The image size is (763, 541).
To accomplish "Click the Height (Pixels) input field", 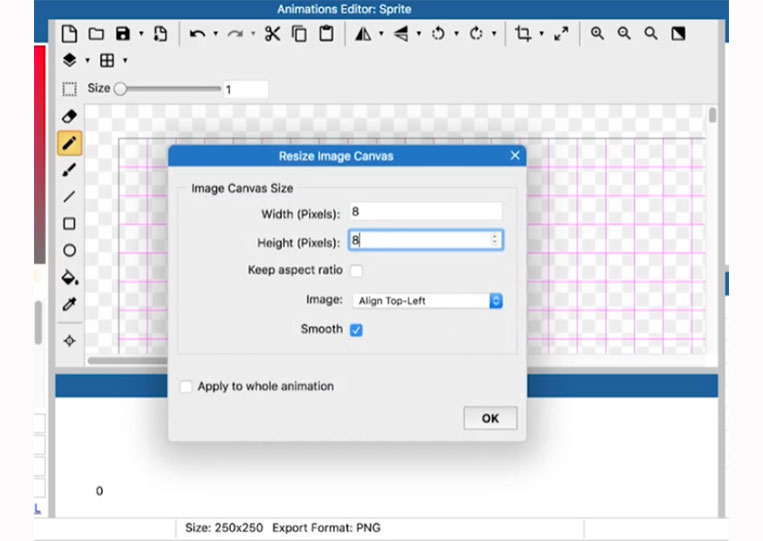I will (x=426, y=240).
